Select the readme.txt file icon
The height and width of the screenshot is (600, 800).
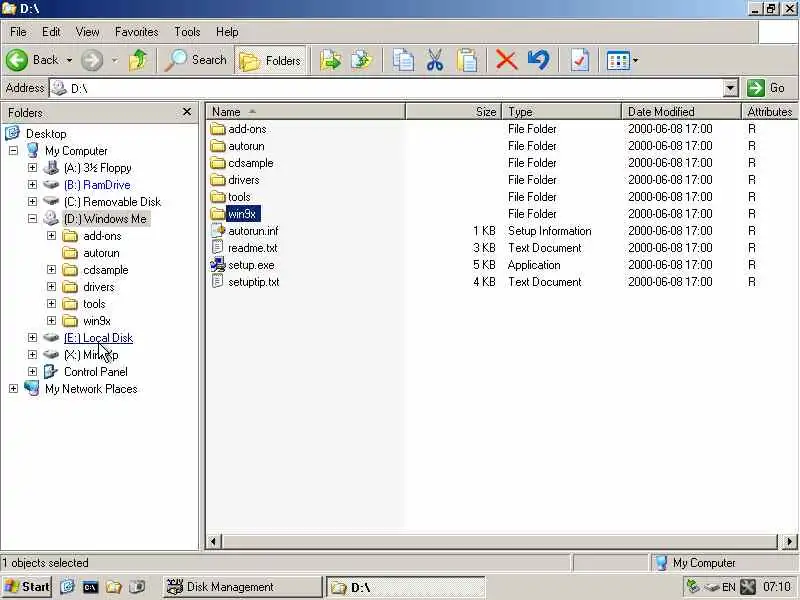(218, 247)
